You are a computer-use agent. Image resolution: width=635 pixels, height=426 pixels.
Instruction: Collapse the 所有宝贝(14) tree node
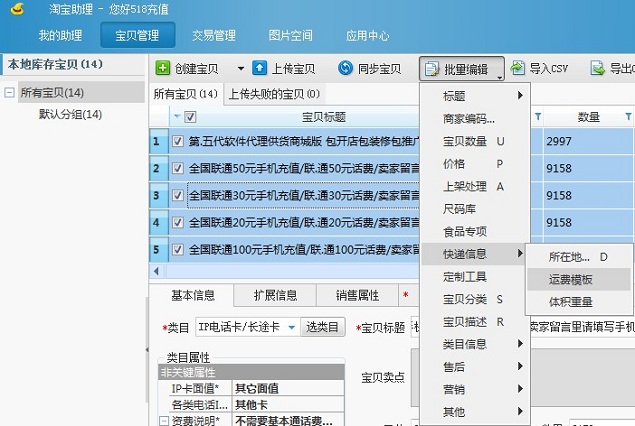click(10, 93)
